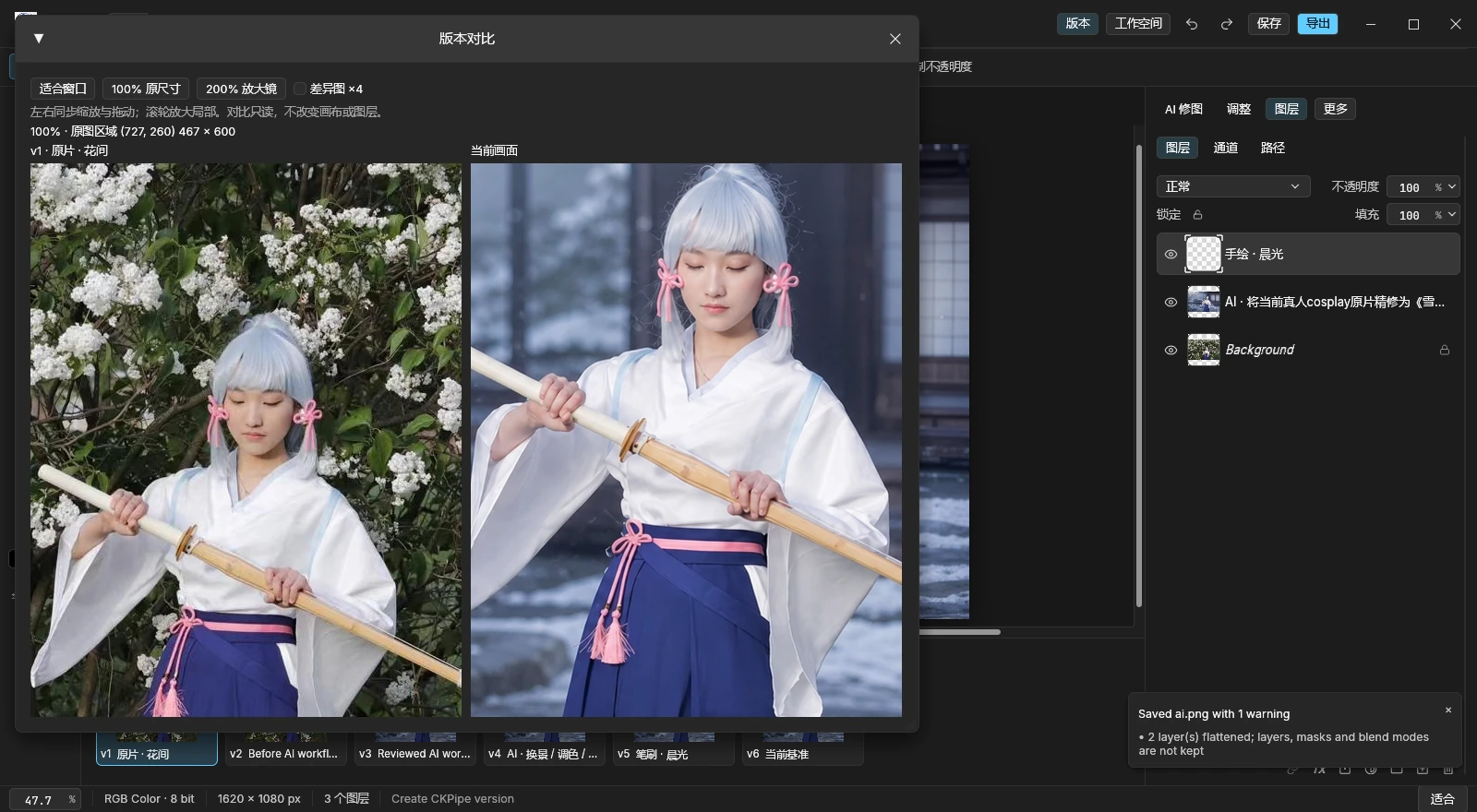Image resolution: width=1477 pixels, height=812 pixels.
Task: Enable the 200% 放大镜 magnifier
Action: pyautogui.click(x=241, y=89)
